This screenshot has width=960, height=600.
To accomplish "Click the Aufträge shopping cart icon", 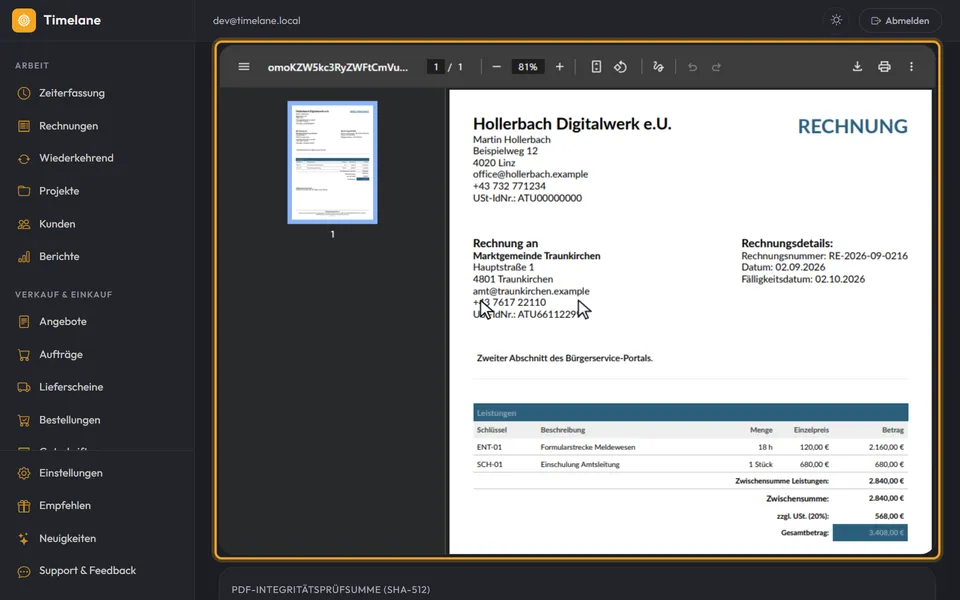I will click(x=24, y=354).
